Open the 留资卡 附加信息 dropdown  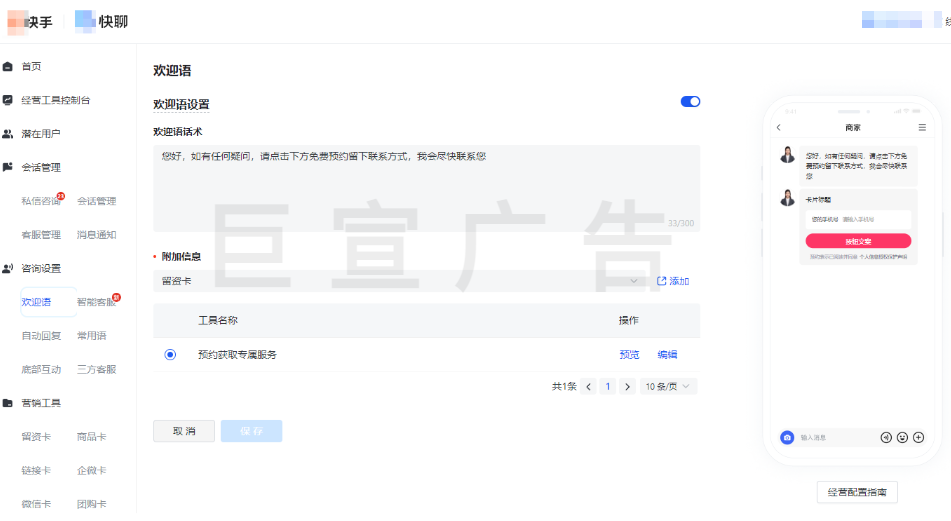click(400, 281)
